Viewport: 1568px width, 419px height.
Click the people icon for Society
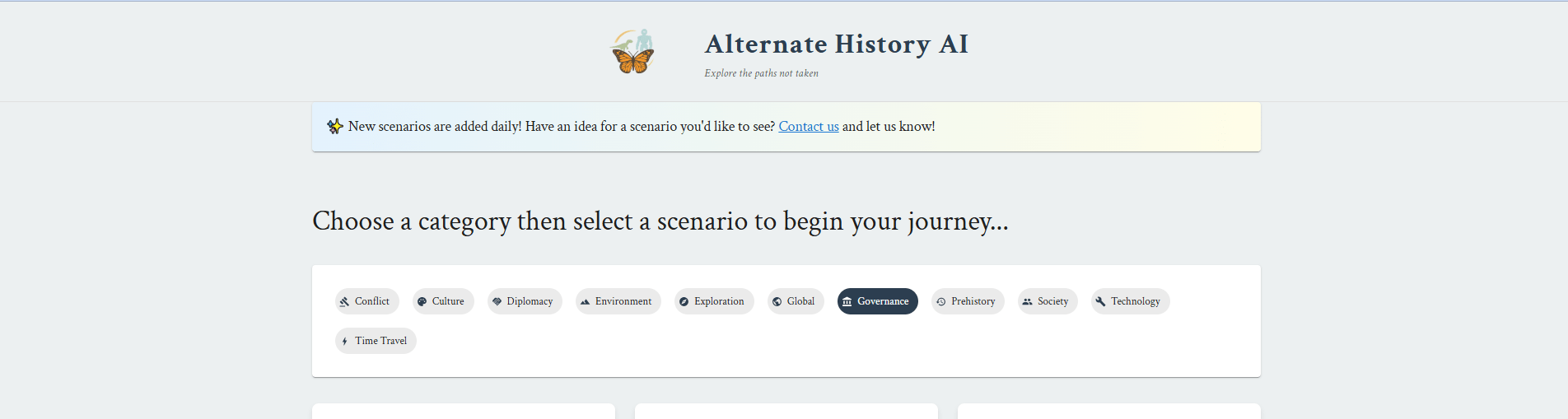point(1028,302)
